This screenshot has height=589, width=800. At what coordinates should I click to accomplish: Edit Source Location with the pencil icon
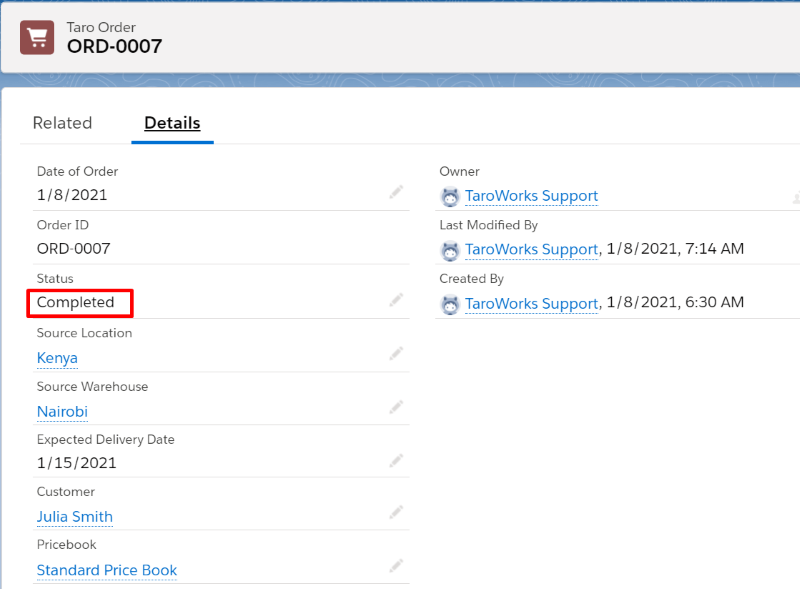(396, 352)
